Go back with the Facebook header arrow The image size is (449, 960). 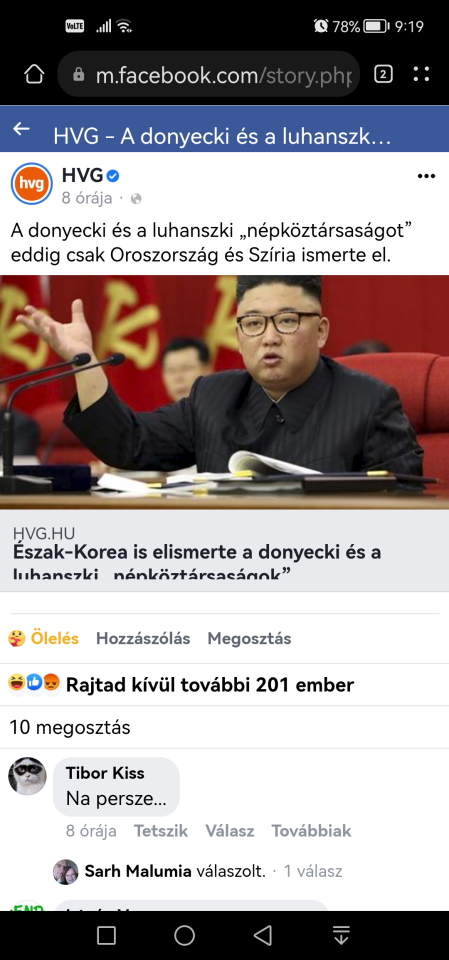(x=21, y=129)
